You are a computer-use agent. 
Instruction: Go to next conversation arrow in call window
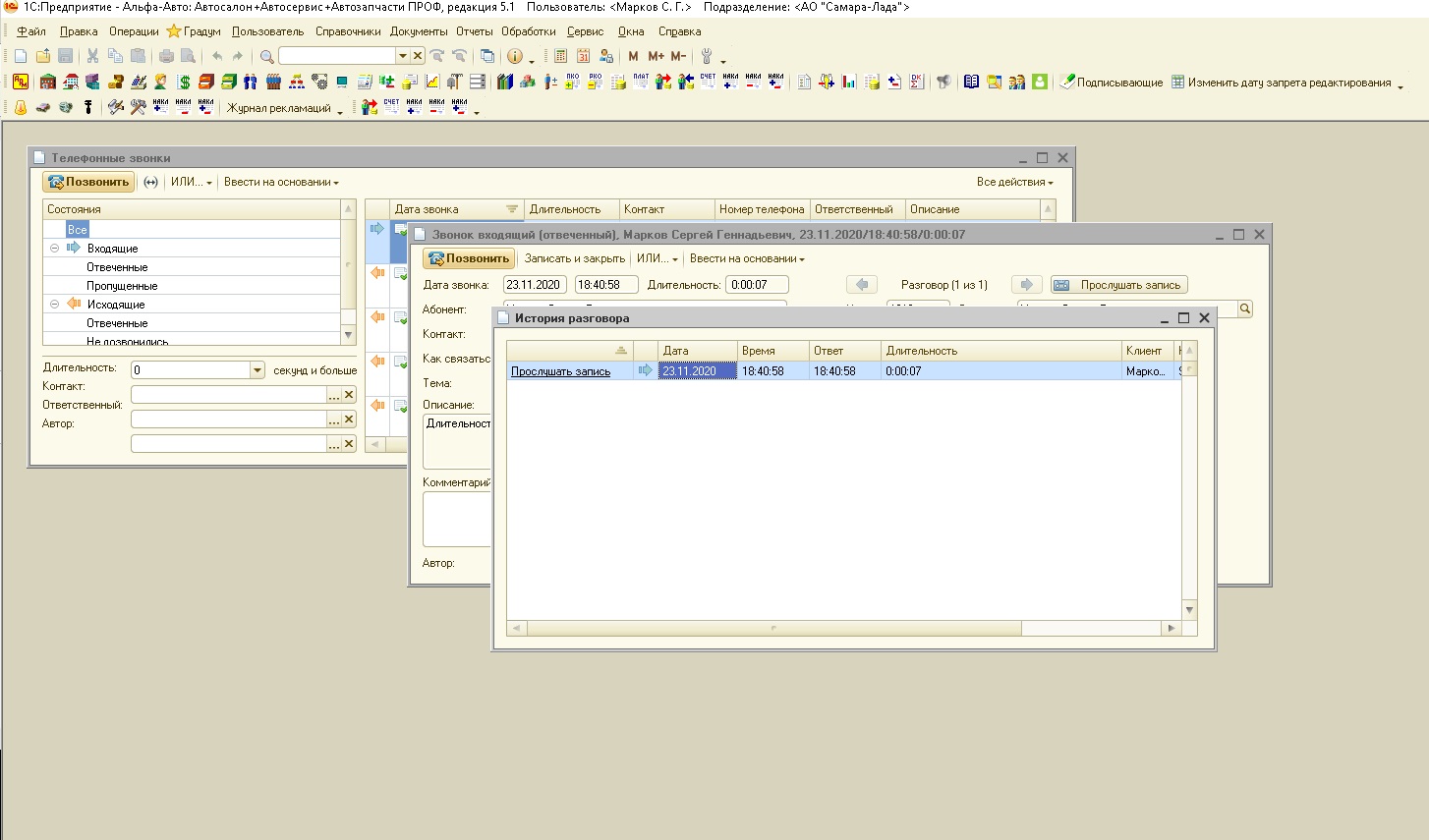tap(1026, 285)
